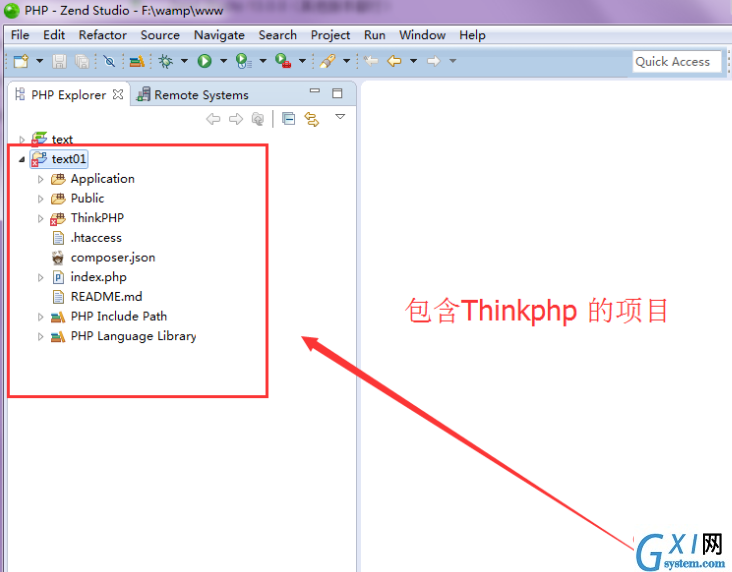The image size is (732, 572).
Task: Click the Run External Tools icon
Action: tap(283, 61)
